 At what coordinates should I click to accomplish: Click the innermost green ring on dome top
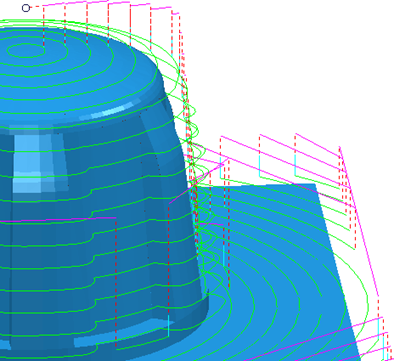click(x=25, y=51)
